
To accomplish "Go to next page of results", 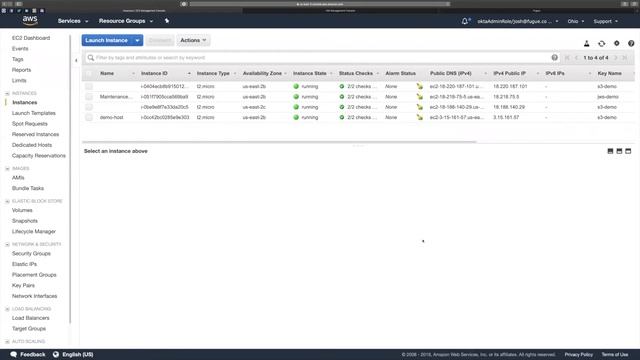I will (616, 58).
